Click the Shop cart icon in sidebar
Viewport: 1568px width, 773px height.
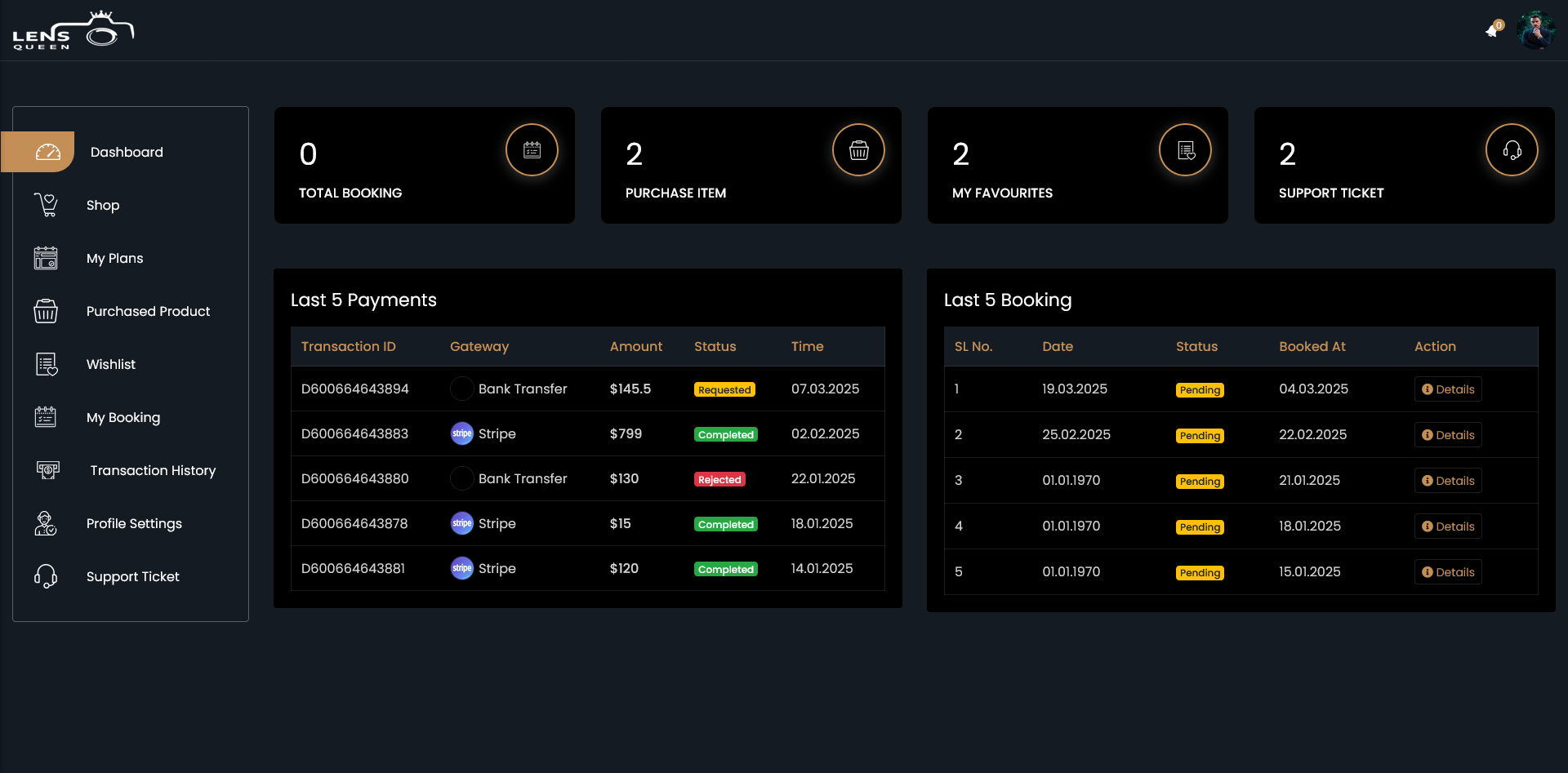coord(46,205)
